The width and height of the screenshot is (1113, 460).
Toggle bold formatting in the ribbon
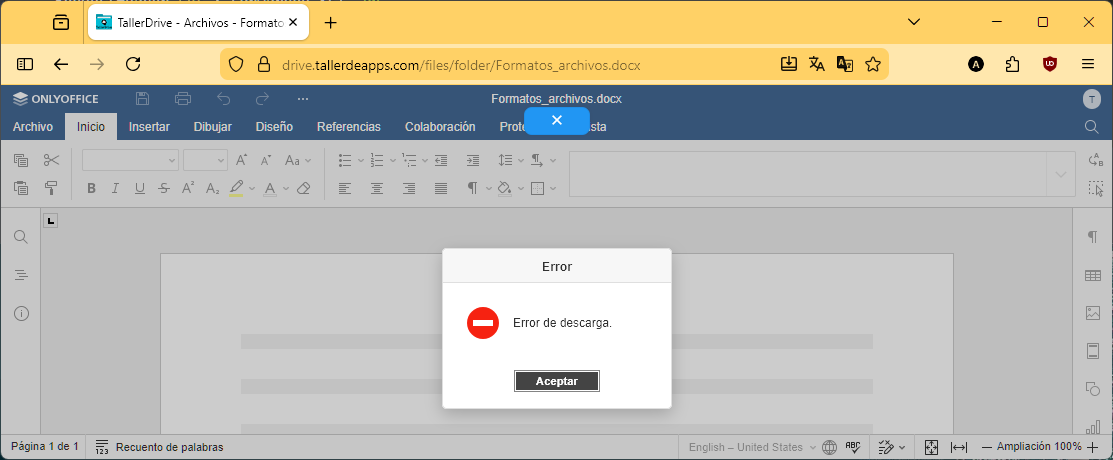(x=91, y=188)
